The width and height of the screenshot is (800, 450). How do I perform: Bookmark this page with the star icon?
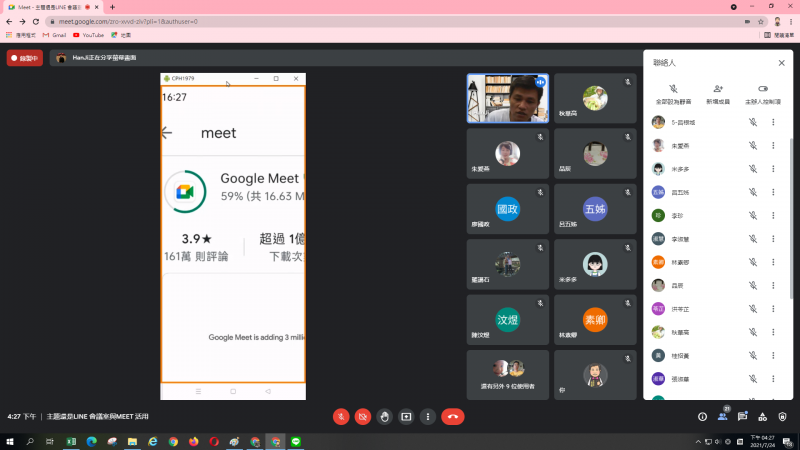click(761, 21)
